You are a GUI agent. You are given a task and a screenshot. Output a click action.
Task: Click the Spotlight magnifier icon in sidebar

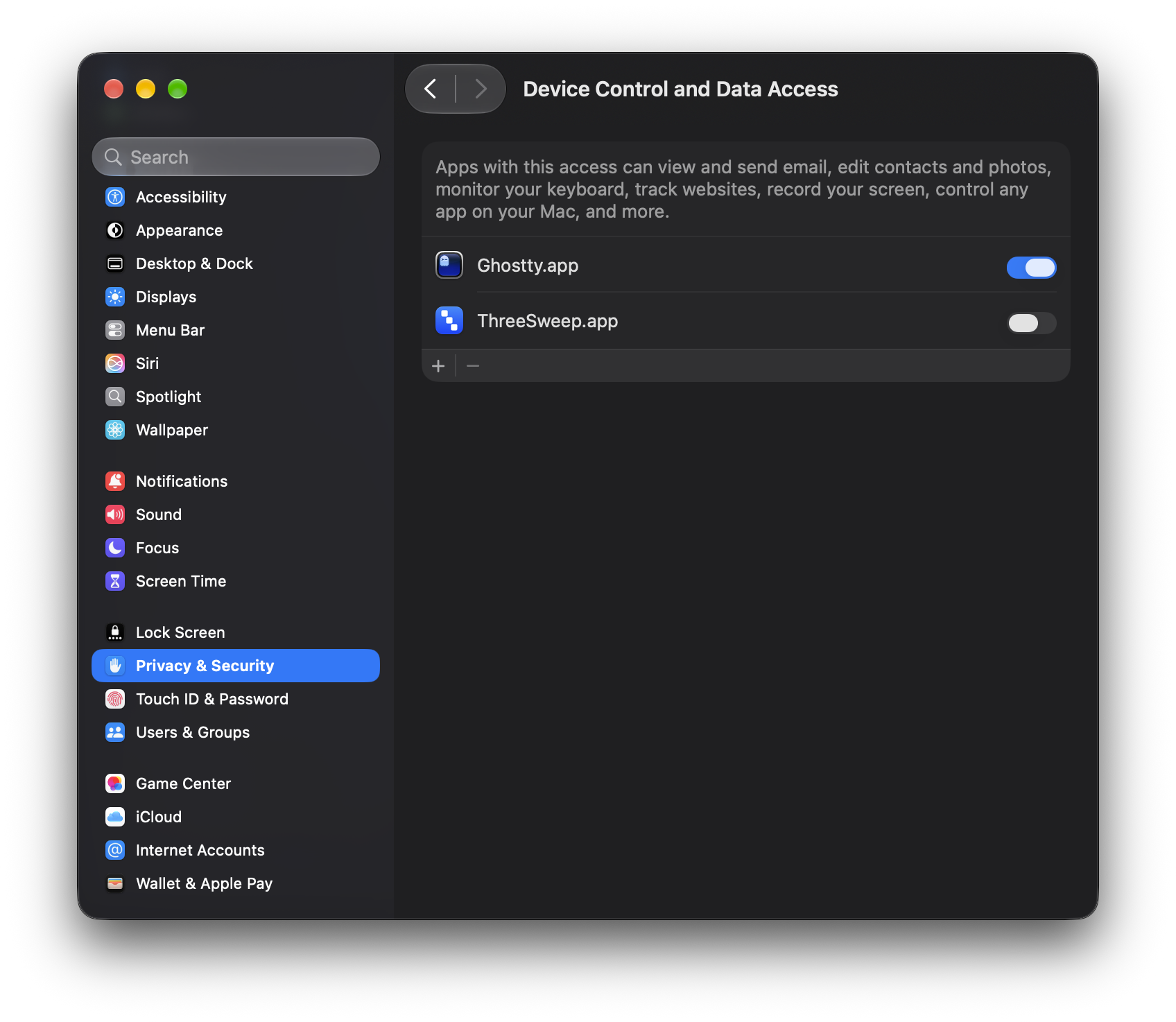115,397
